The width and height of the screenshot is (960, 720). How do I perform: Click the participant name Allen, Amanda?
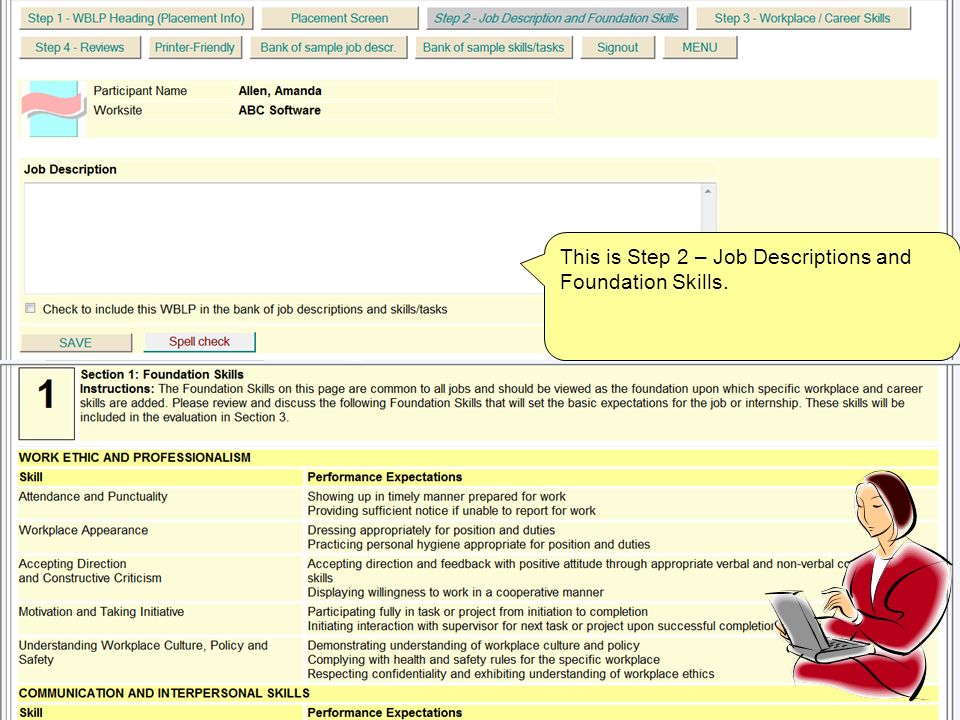click(x=280, y=91)
